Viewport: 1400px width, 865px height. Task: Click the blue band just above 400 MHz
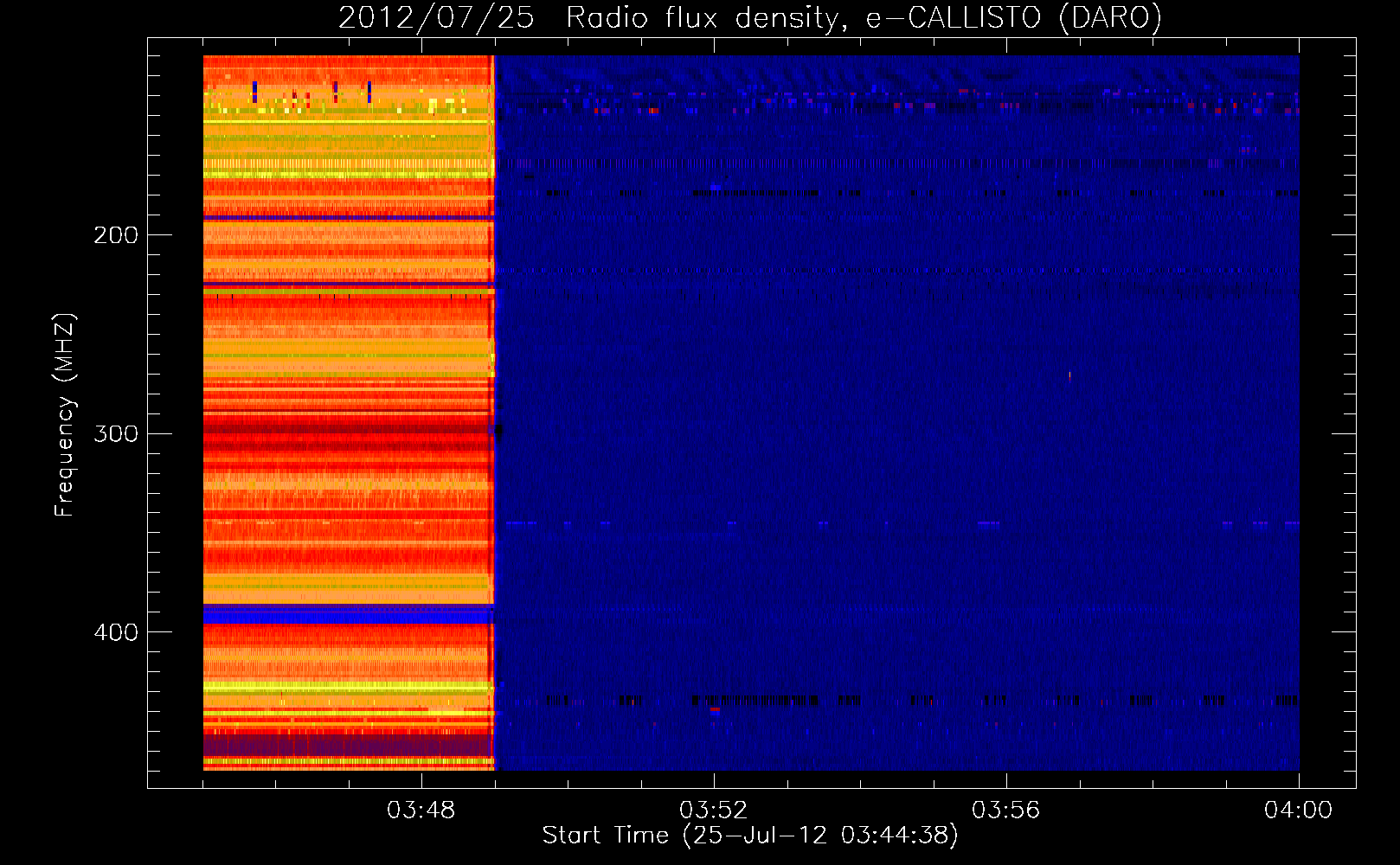click(x=348, y=614)
